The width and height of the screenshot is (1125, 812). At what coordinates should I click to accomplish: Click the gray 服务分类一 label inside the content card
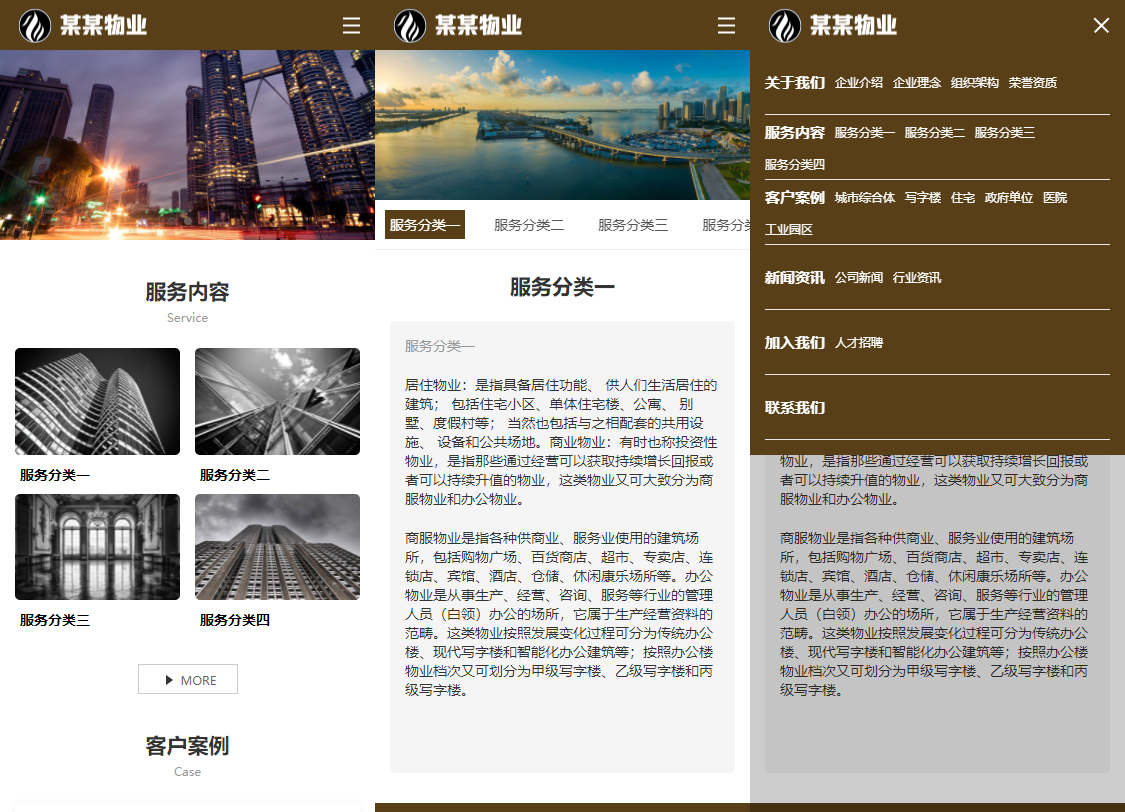pyautogui.click(x=440, y=346)
